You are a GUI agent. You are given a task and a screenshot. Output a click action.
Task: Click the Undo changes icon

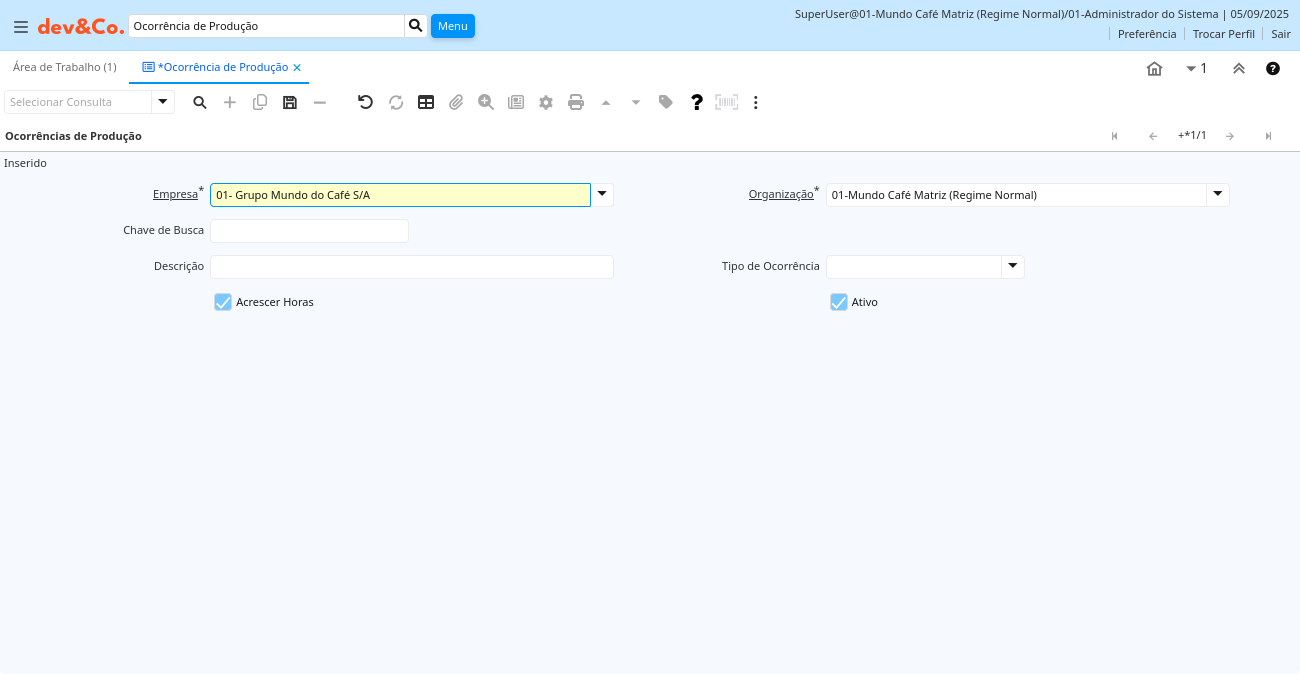click(x=365, y=102)
